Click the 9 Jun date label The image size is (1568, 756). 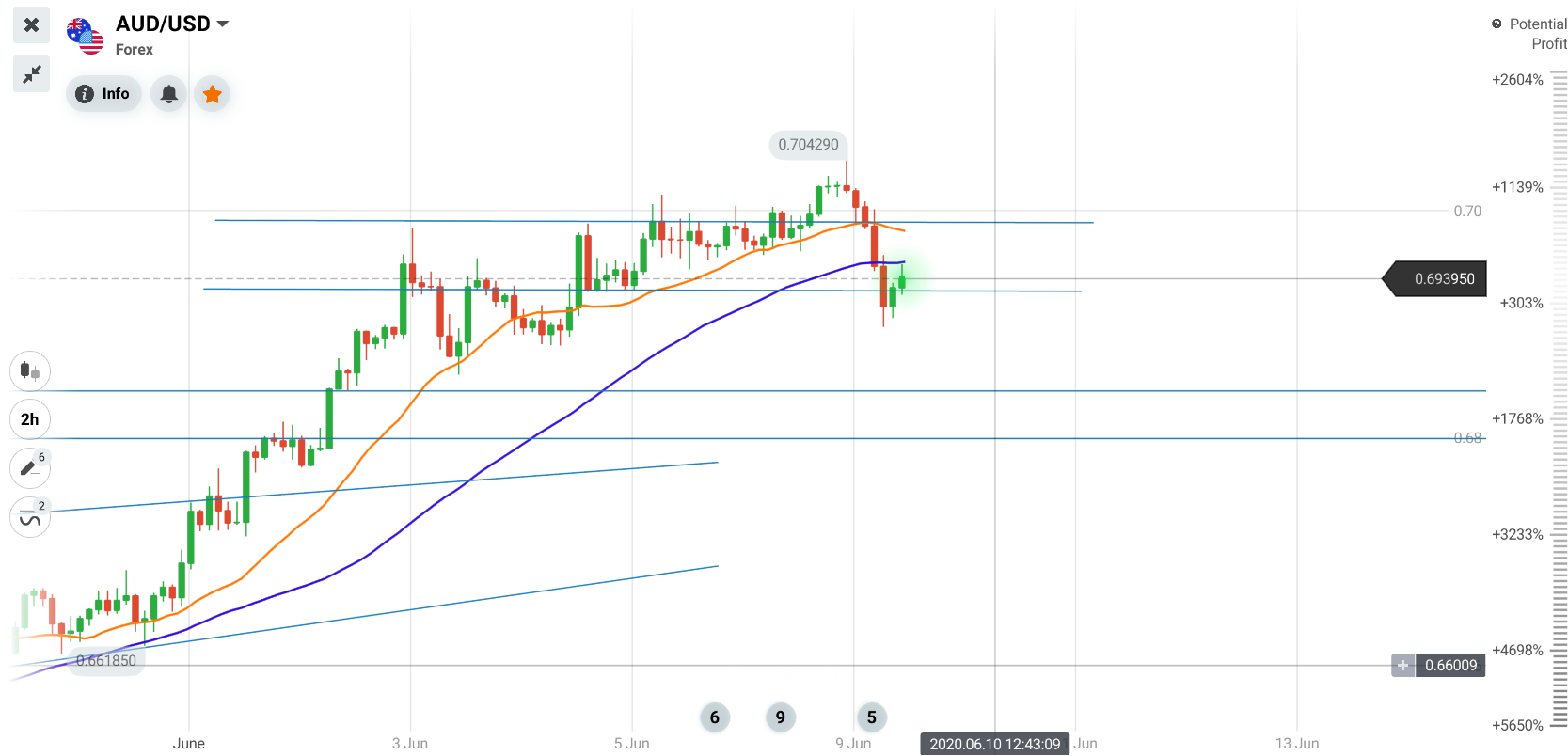pos(853,743)
